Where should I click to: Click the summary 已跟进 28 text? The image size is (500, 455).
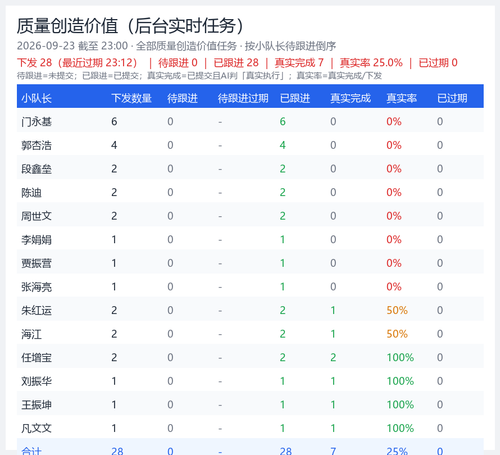point(236,63)
